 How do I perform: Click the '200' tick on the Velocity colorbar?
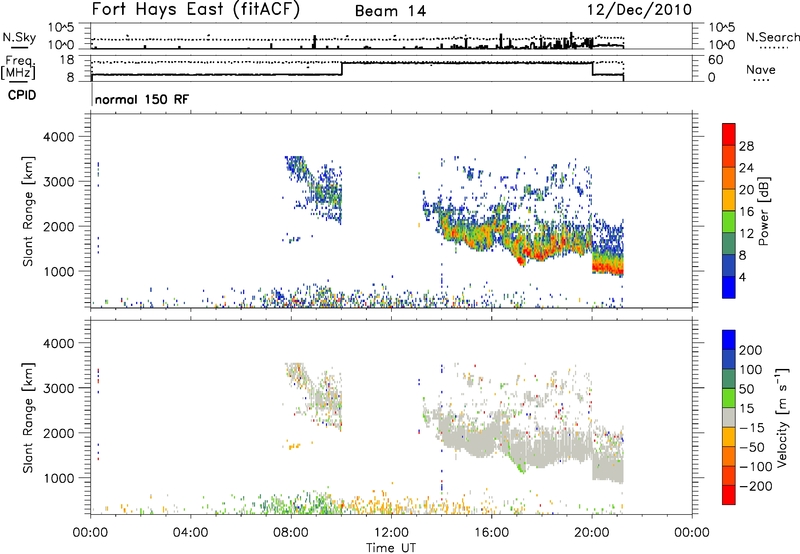point(750,350)
